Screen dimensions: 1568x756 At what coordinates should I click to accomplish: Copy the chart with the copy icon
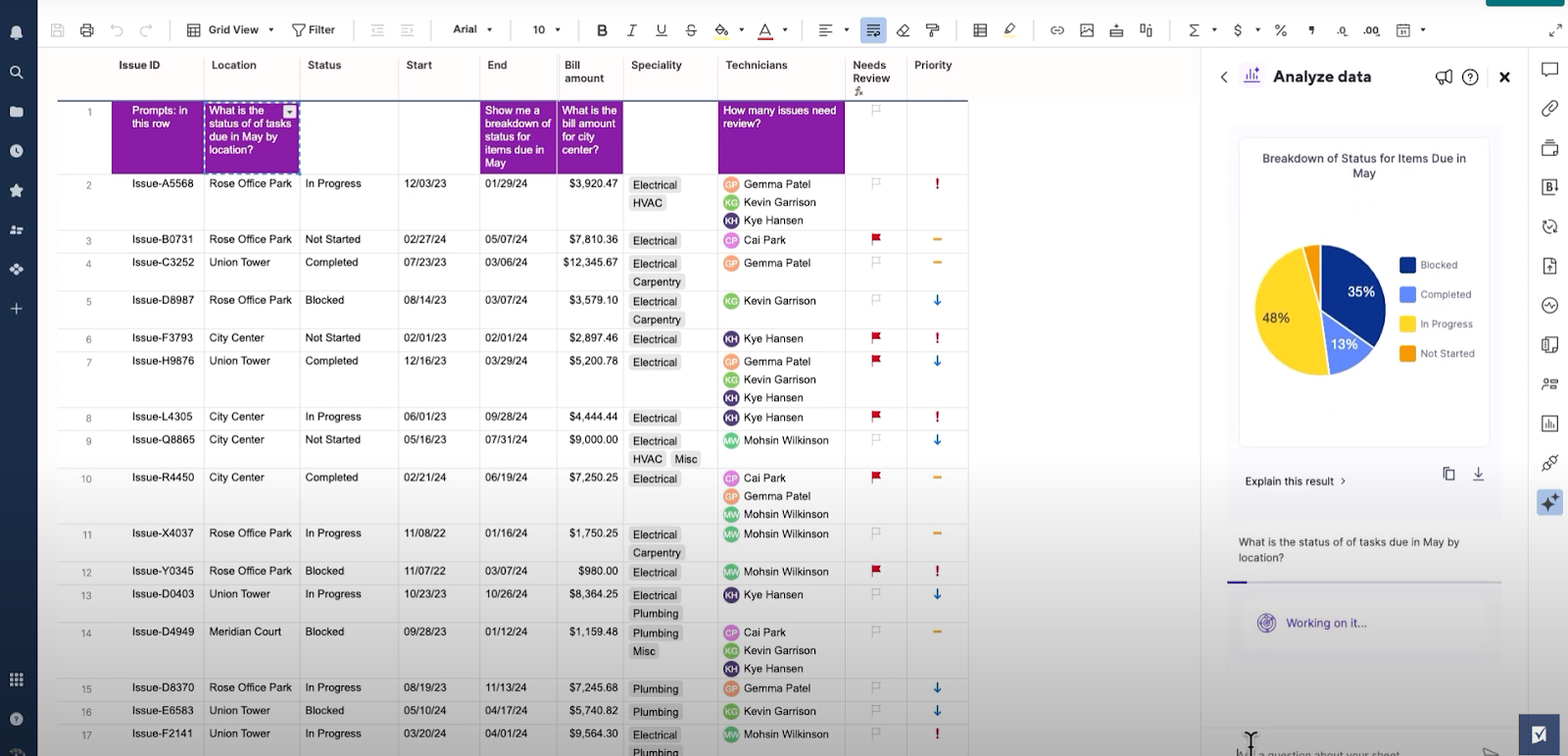pyautogui.click(x=1448, y=475)
